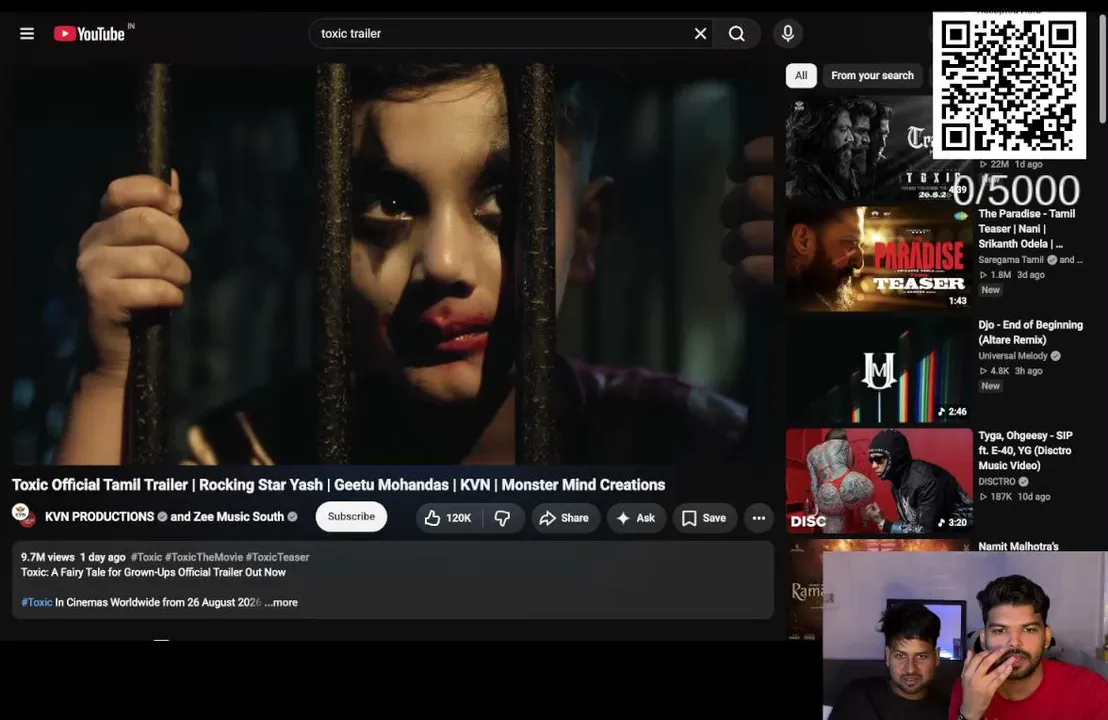Start voice search with microphone icon
Screen dimensions: 1108x720
click(x=788, y=33)
